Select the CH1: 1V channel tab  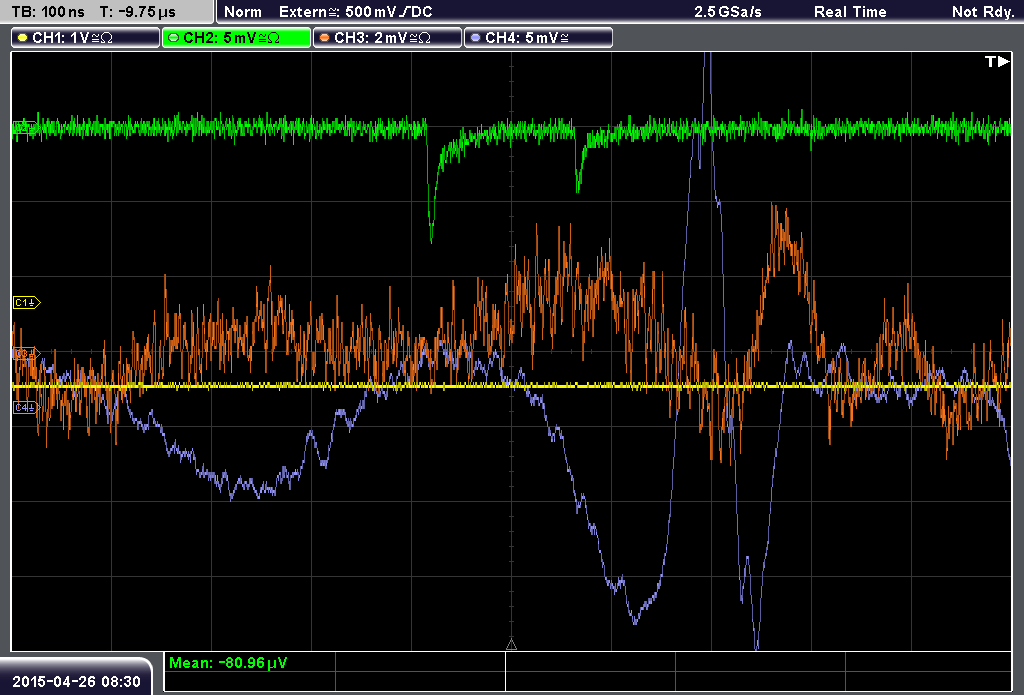pos(86,38)
